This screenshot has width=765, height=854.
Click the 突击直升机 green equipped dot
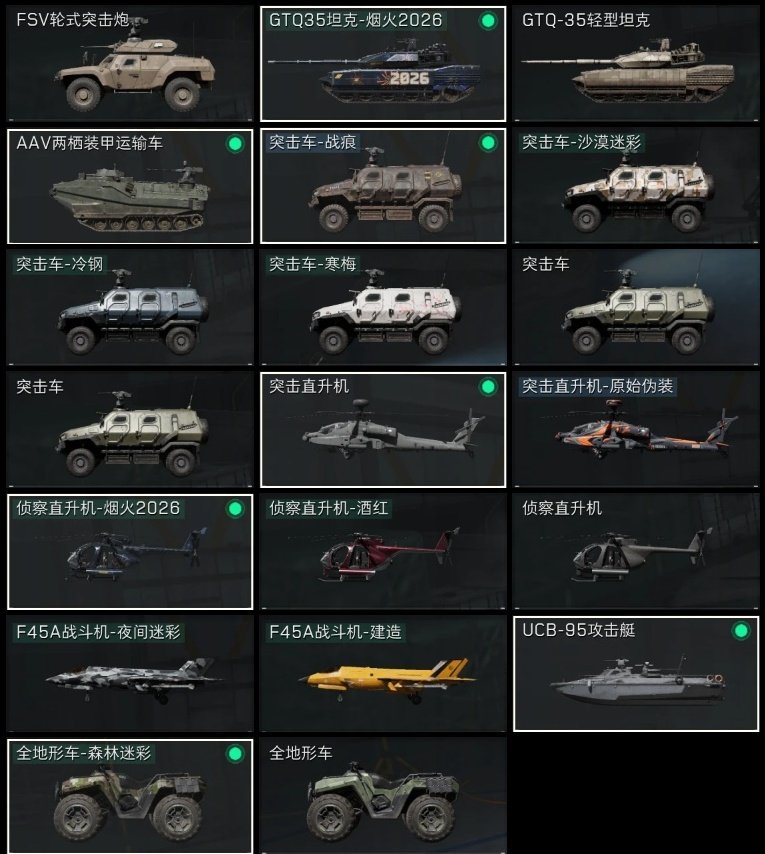tap(488, 387)
